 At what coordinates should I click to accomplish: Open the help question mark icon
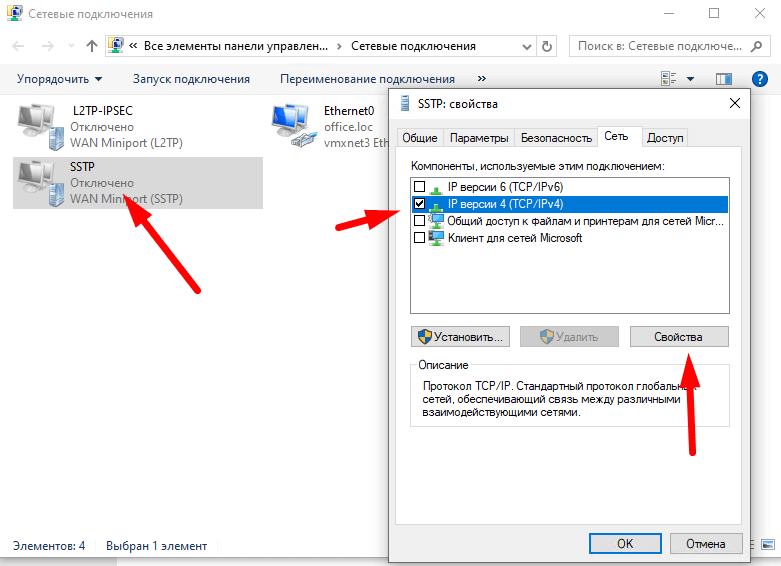(x=760, y=79)
